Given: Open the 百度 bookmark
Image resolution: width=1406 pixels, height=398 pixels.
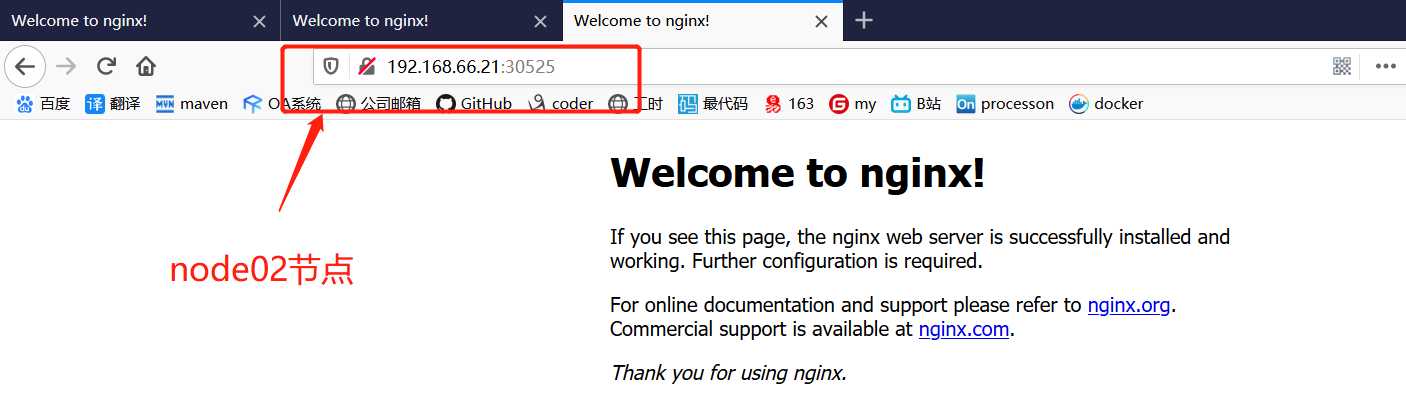Looking at the screenshot, I should click(43, 104).
